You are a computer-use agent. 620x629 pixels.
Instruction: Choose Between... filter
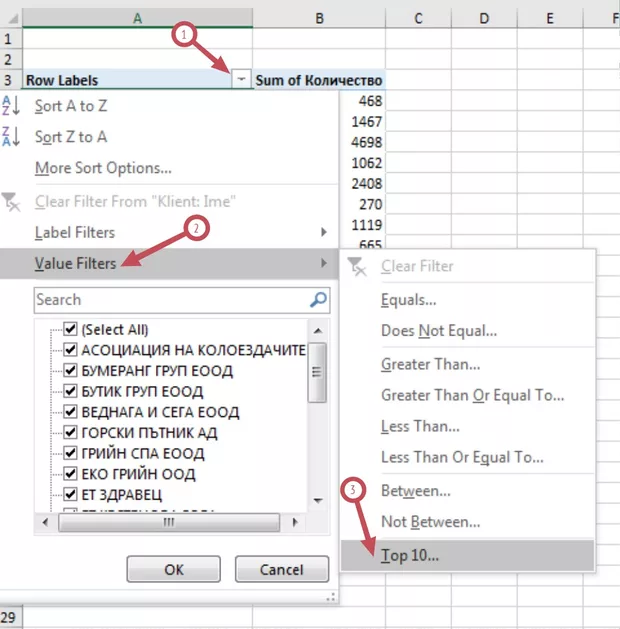[415, 491]
